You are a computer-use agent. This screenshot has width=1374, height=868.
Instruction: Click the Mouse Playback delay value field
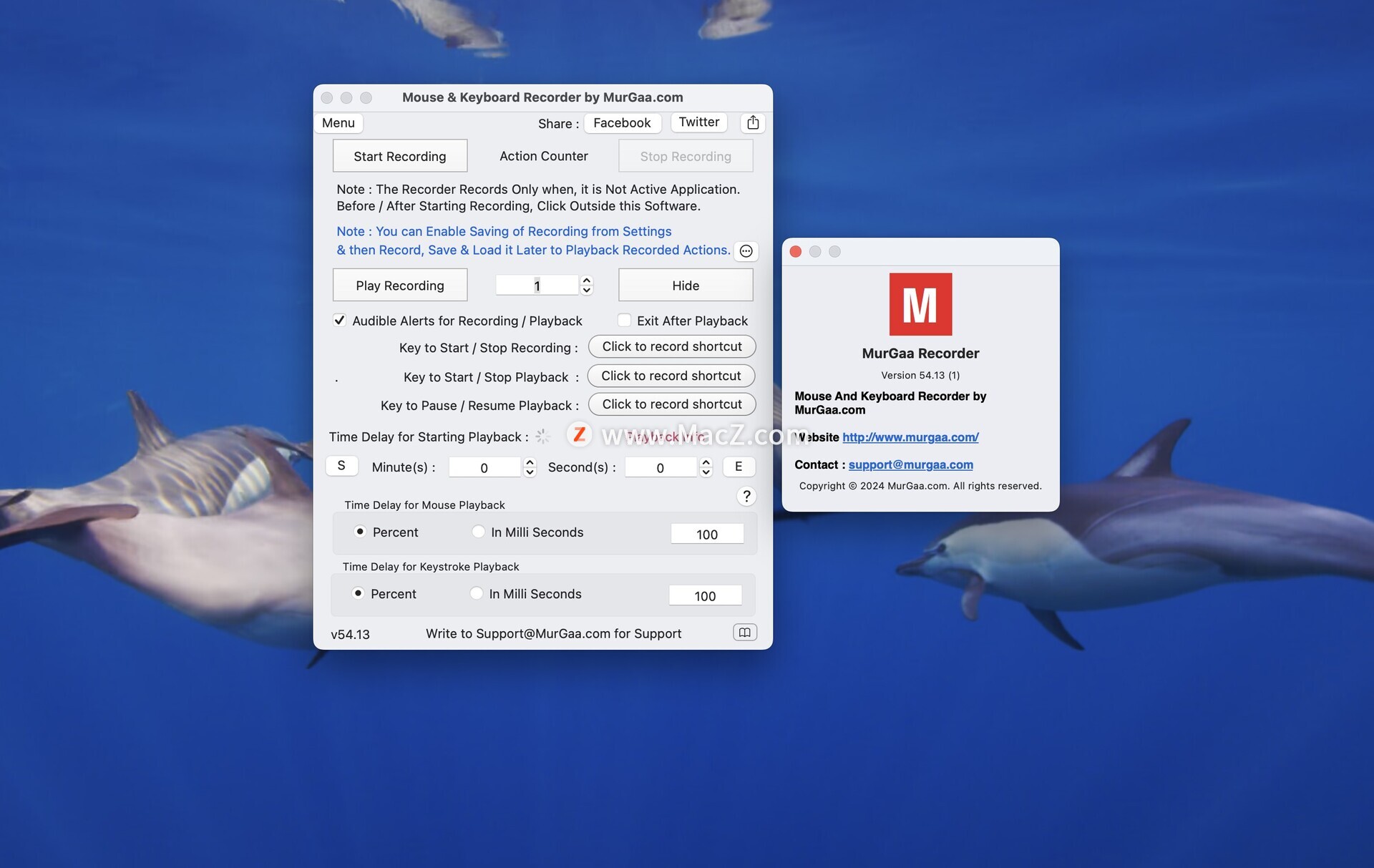click(707, 534)
